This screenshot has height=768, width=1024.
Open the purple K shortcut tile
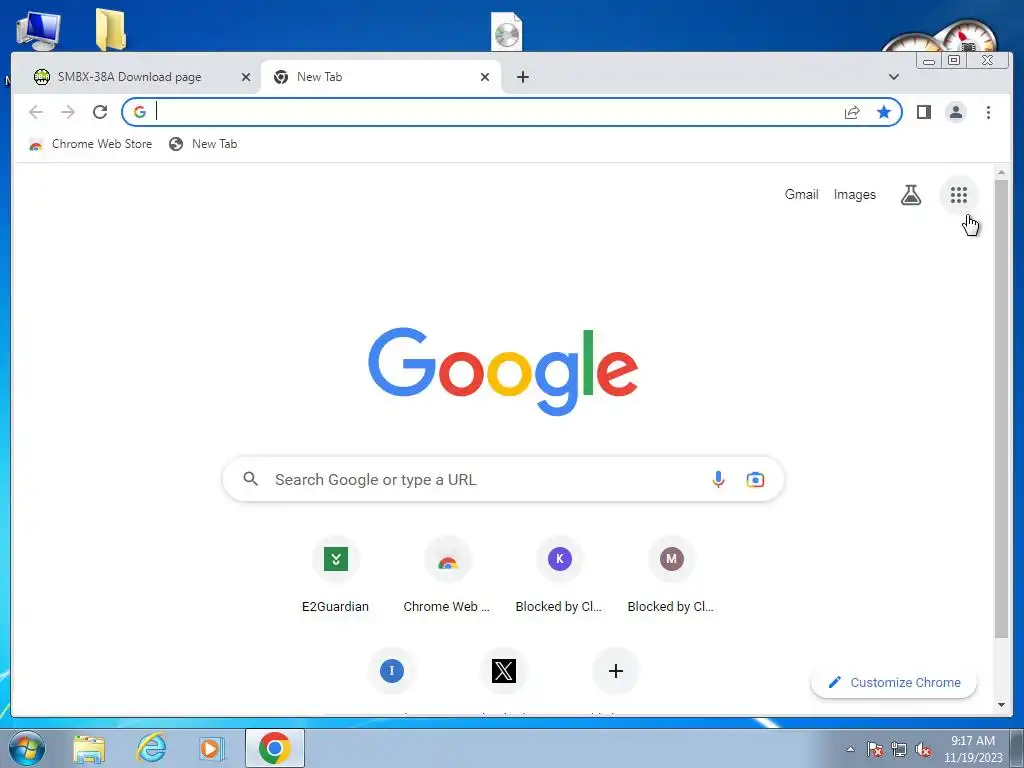click(559, 558)
